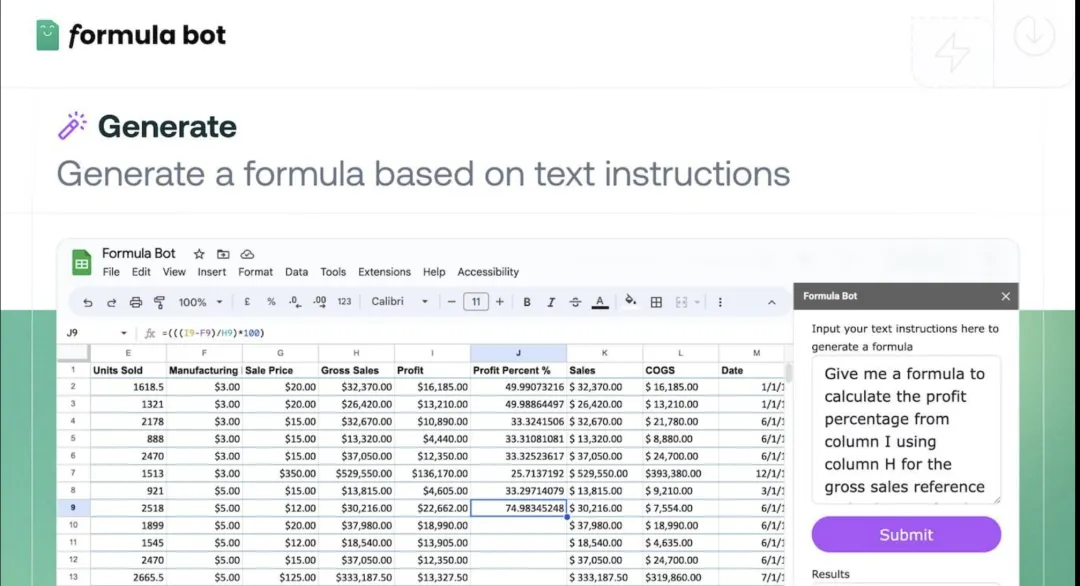Toggle italic formatting
The image size is (1080, 586).
coord(551,302)
